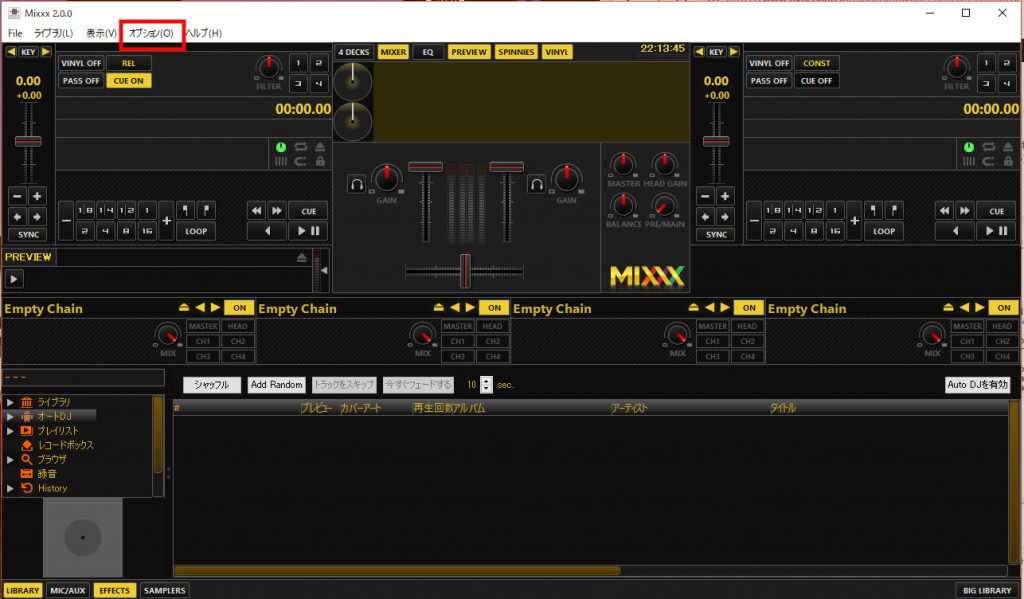Click Auto DJを有効 button
The width and height of the screenshot is (1024, 599).
coord(978,385)
